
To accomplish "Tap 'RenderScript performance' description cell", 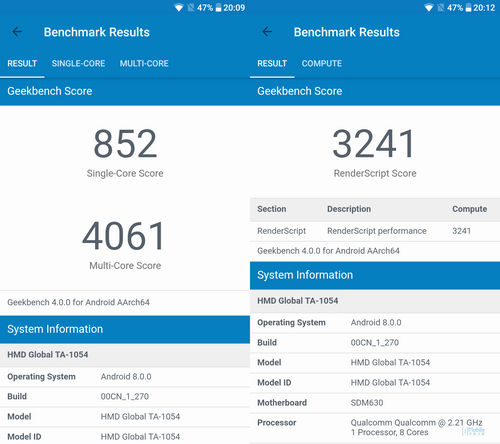I will click(x=377, y=231).
